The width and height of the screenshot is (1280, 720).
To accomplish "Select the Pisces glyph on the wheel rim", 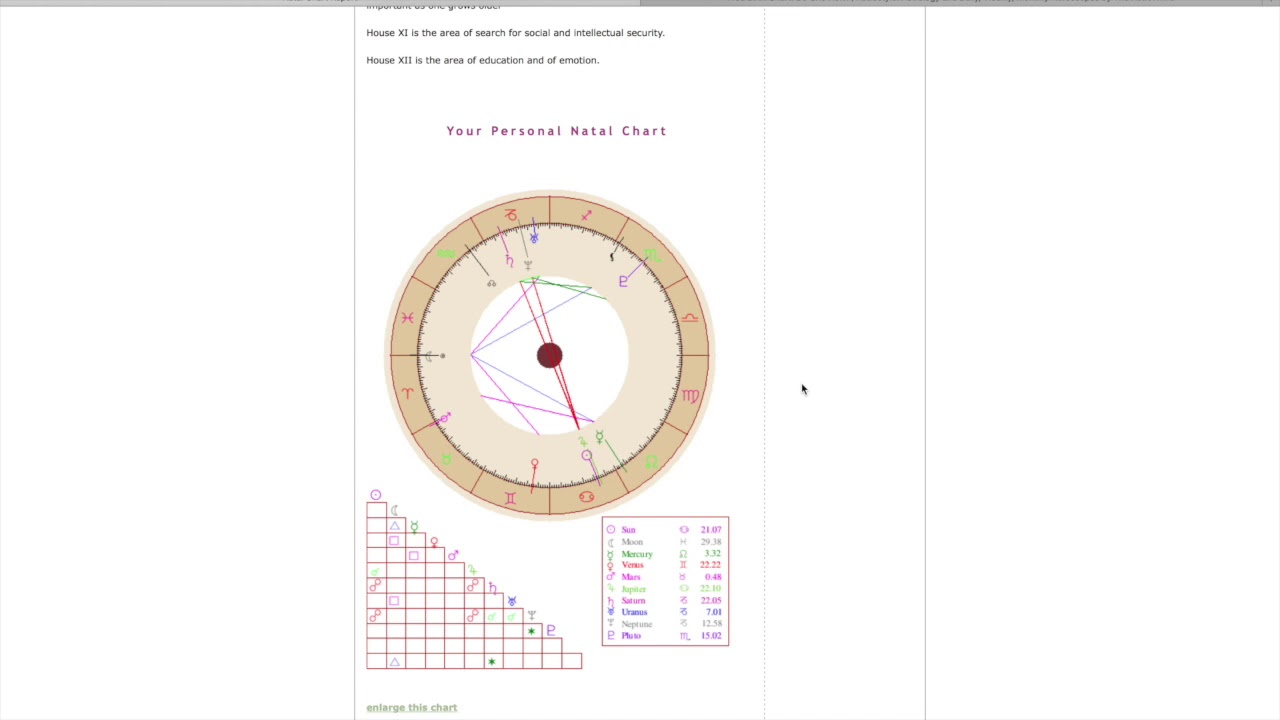I will [407, 318].
